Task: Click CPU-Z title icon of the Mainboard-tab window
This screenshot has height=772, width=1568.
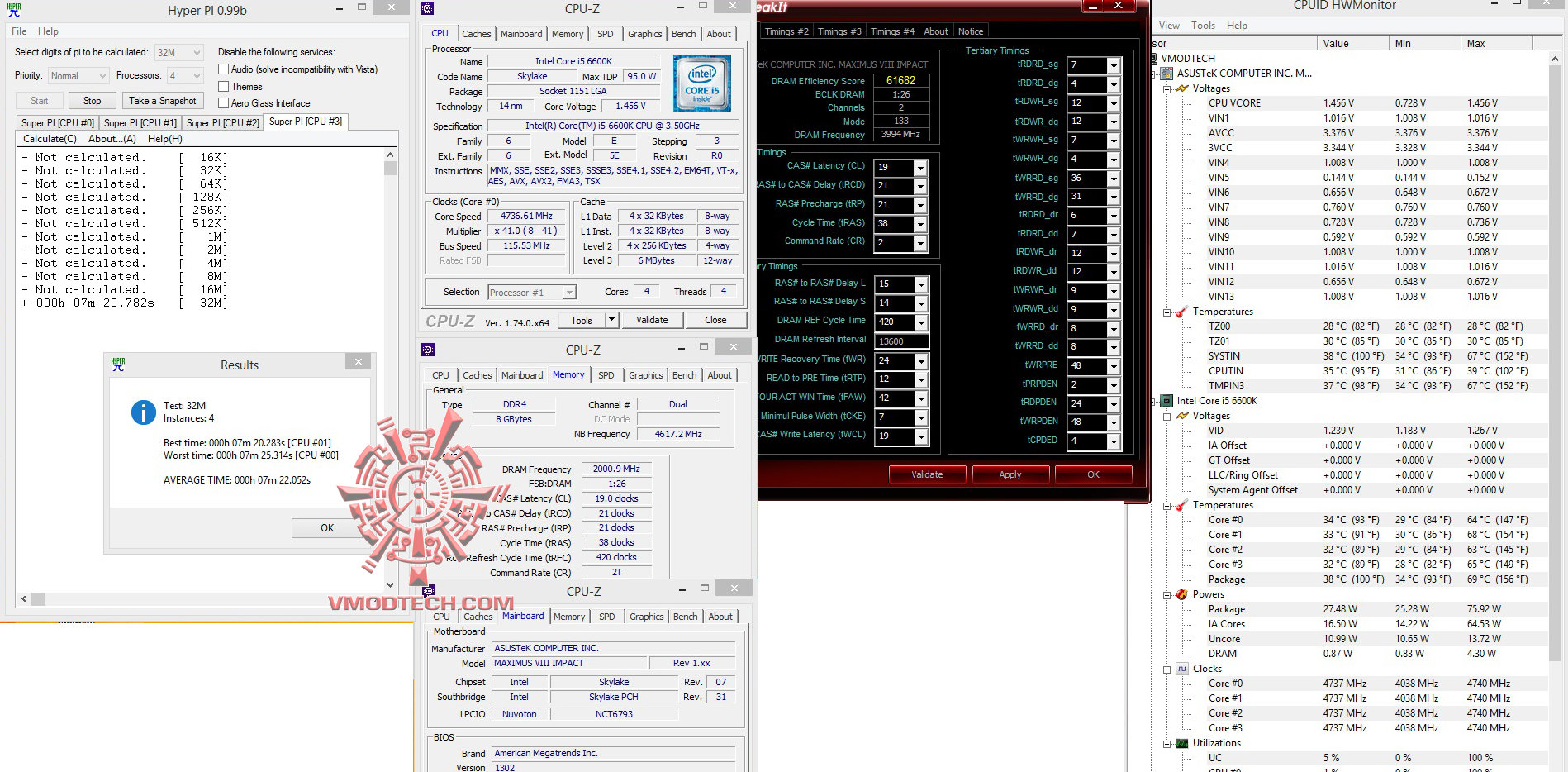Action: coord(428,591)
